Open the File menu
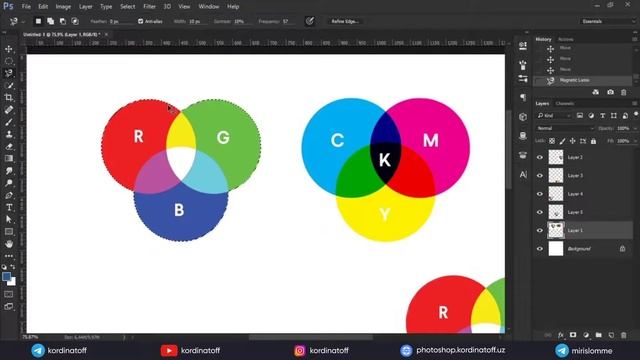This screenshot has width=640, height=360. point(26,7)
